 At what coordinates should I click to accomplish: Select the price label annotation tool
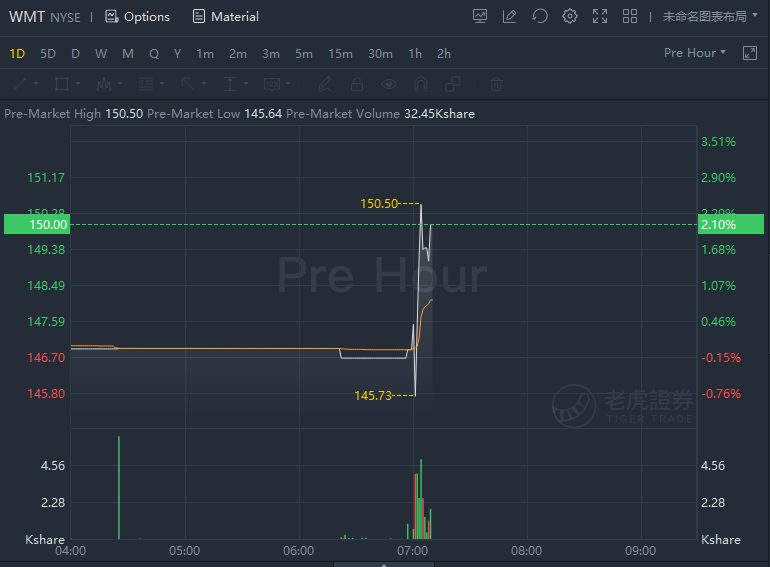272,84
